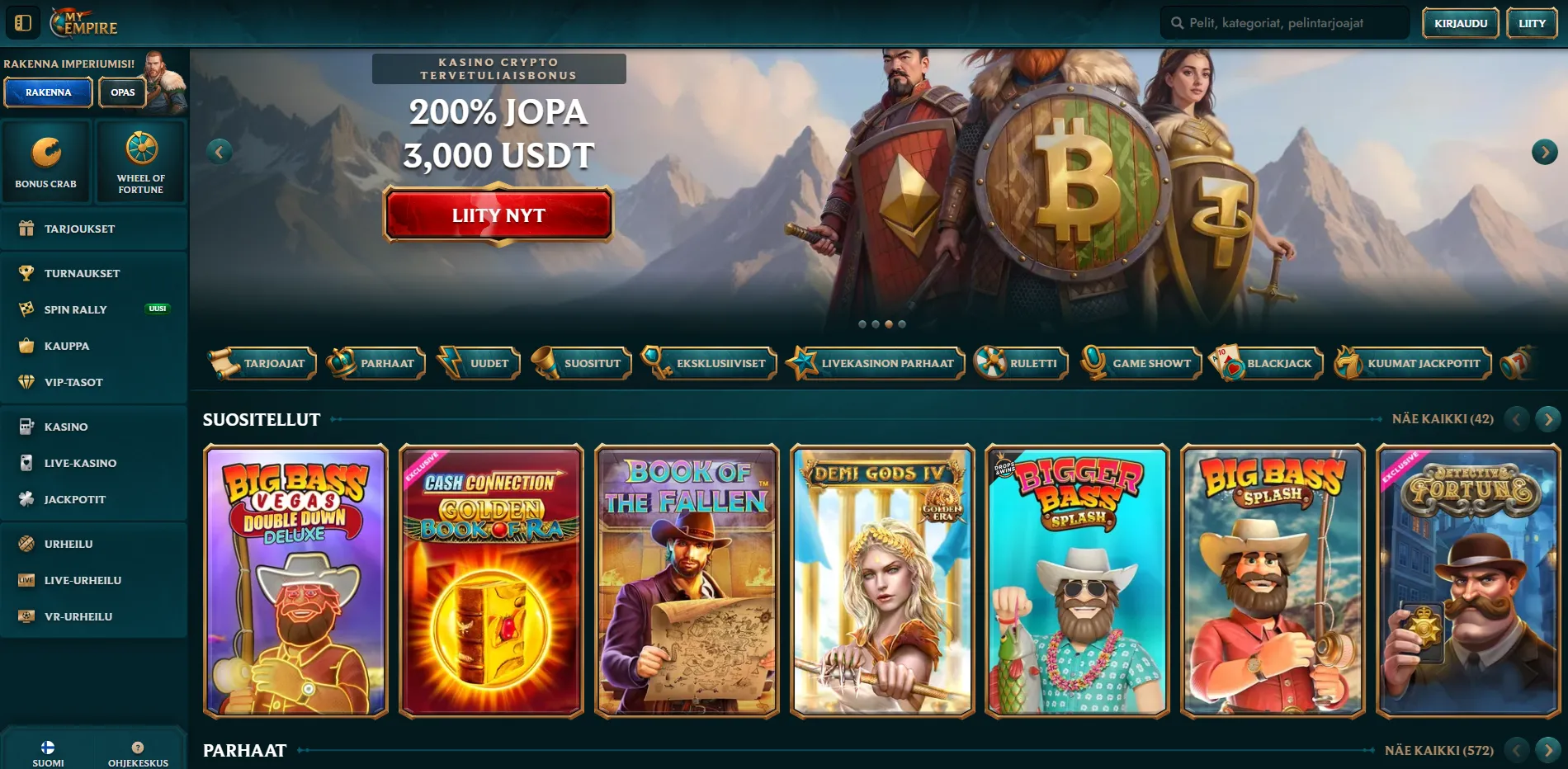Go to the previous banner slide
Viewport: 1568px width, 769px height.
[x=219, y=151]
